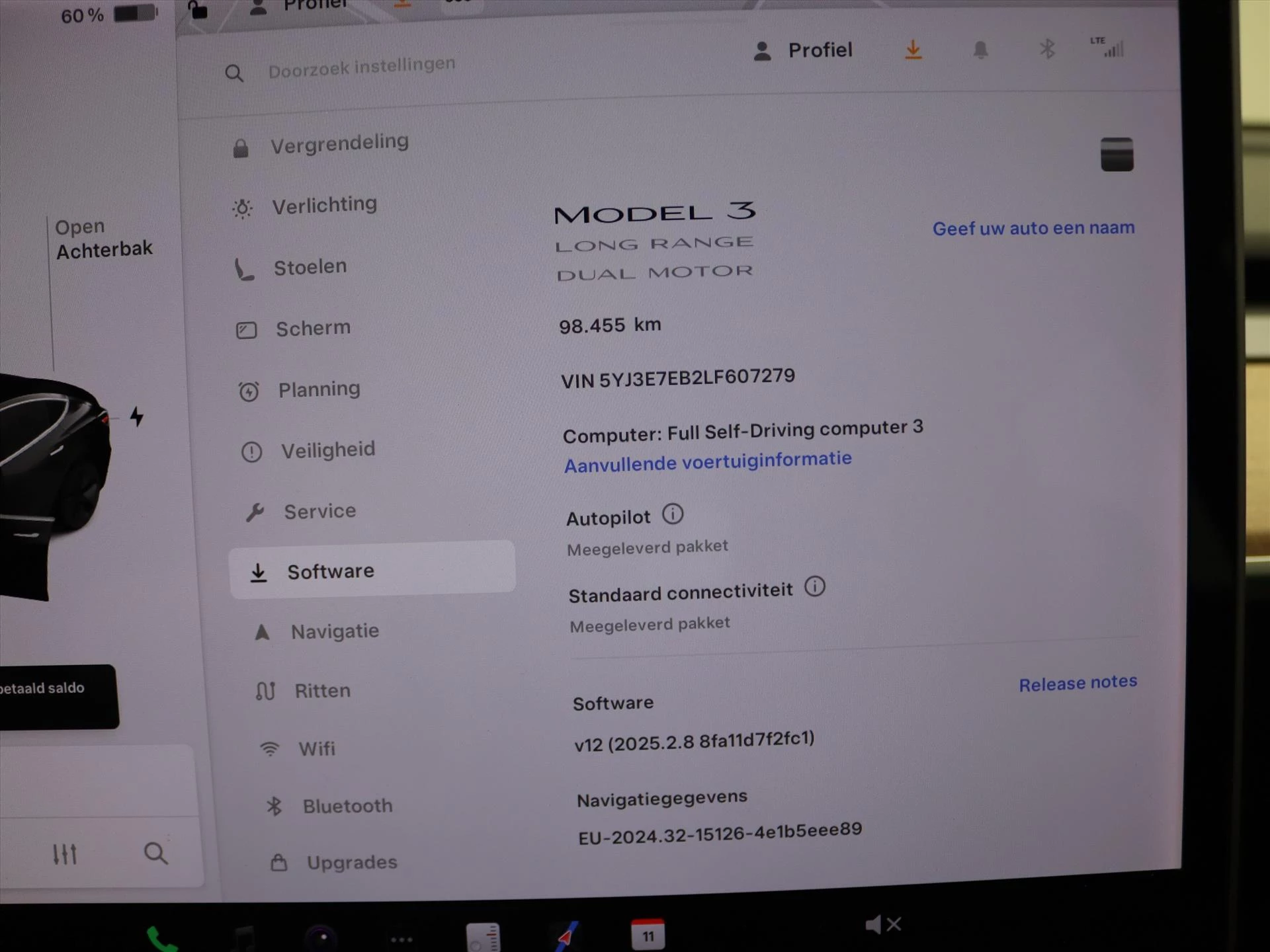The width and height of the screenshot is (1270, 952).
Task: Tap Open Achterbak on car view
Action: point(103,239)
